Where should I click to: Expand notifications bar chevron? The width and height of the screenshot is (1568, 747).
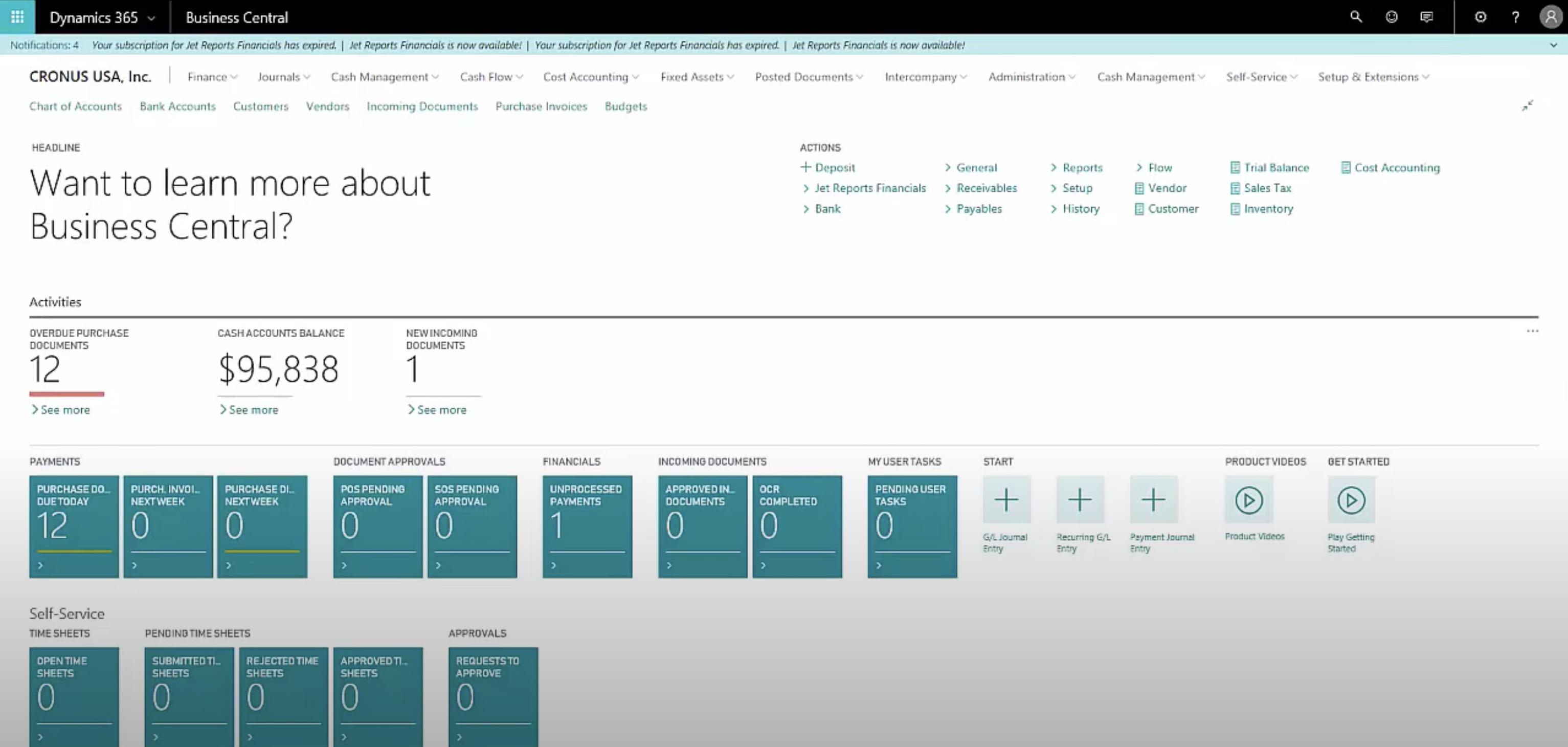1553,45
